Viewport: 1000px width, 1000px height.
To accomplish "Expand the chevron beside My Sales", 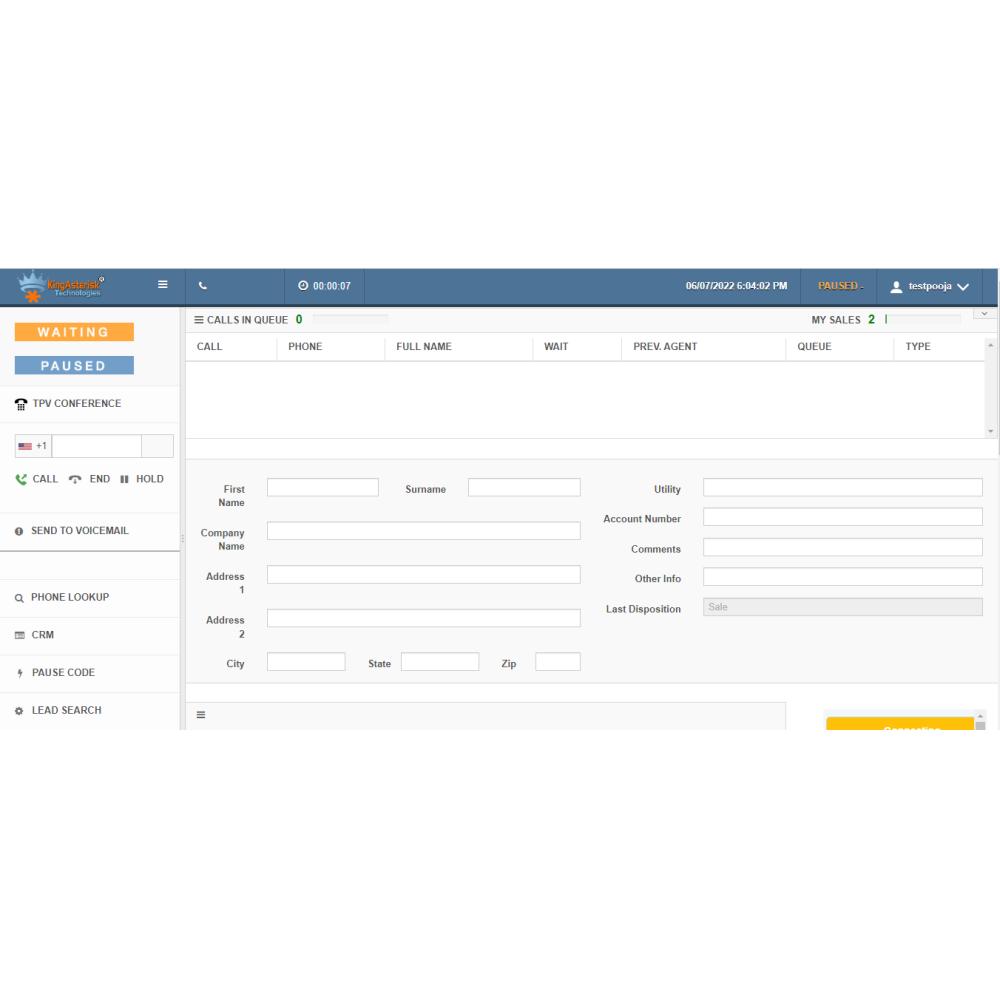I will (984, 314).
